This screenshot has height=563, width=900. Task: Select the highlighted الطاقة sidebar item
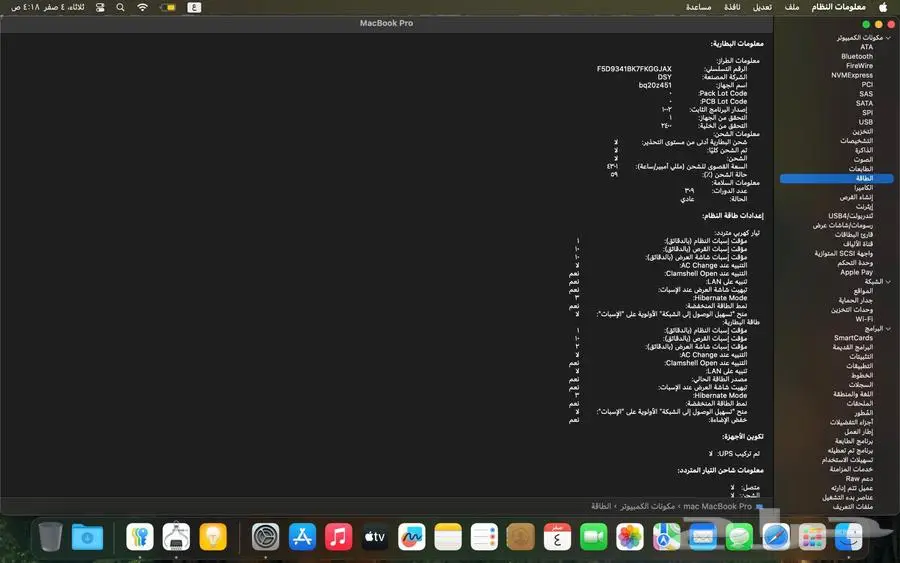coord(837,178)
